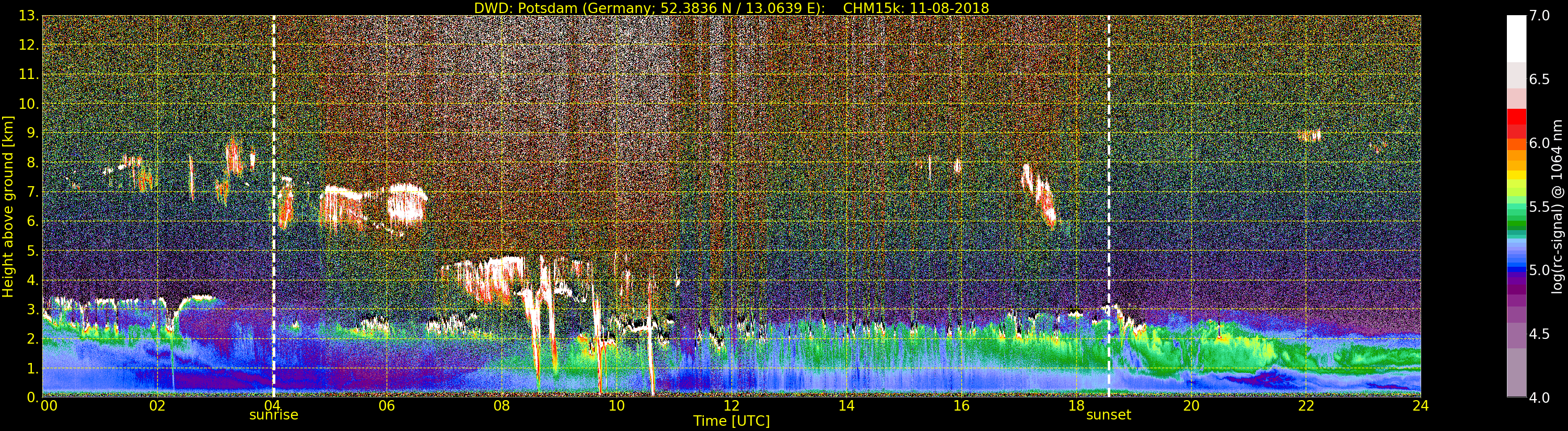Select the 20 tick on the time axis
The height and width of the screenshot is (431, 1568).
click(x=1191, y=406)
